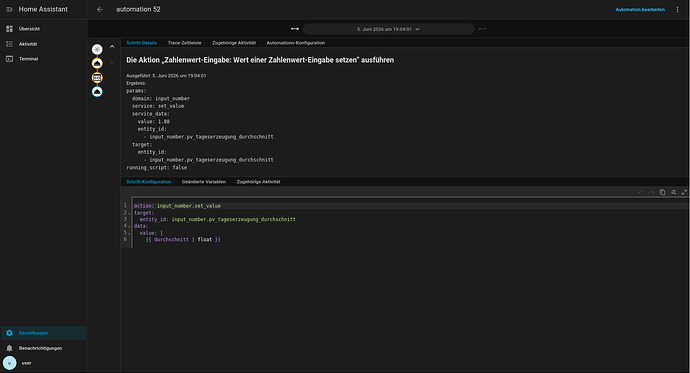
Task: Collapse trace graph with up chevron
Action: click(112, 47)
